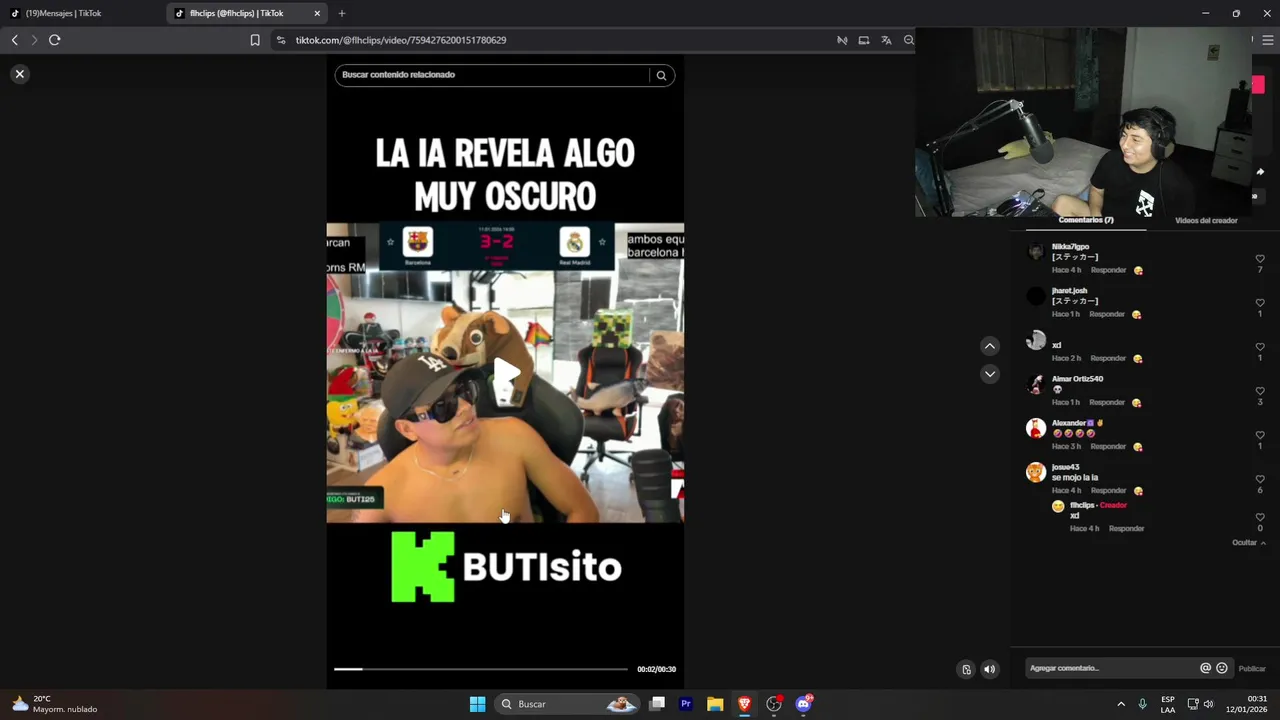Open emoji picker in comment box

1222,668
